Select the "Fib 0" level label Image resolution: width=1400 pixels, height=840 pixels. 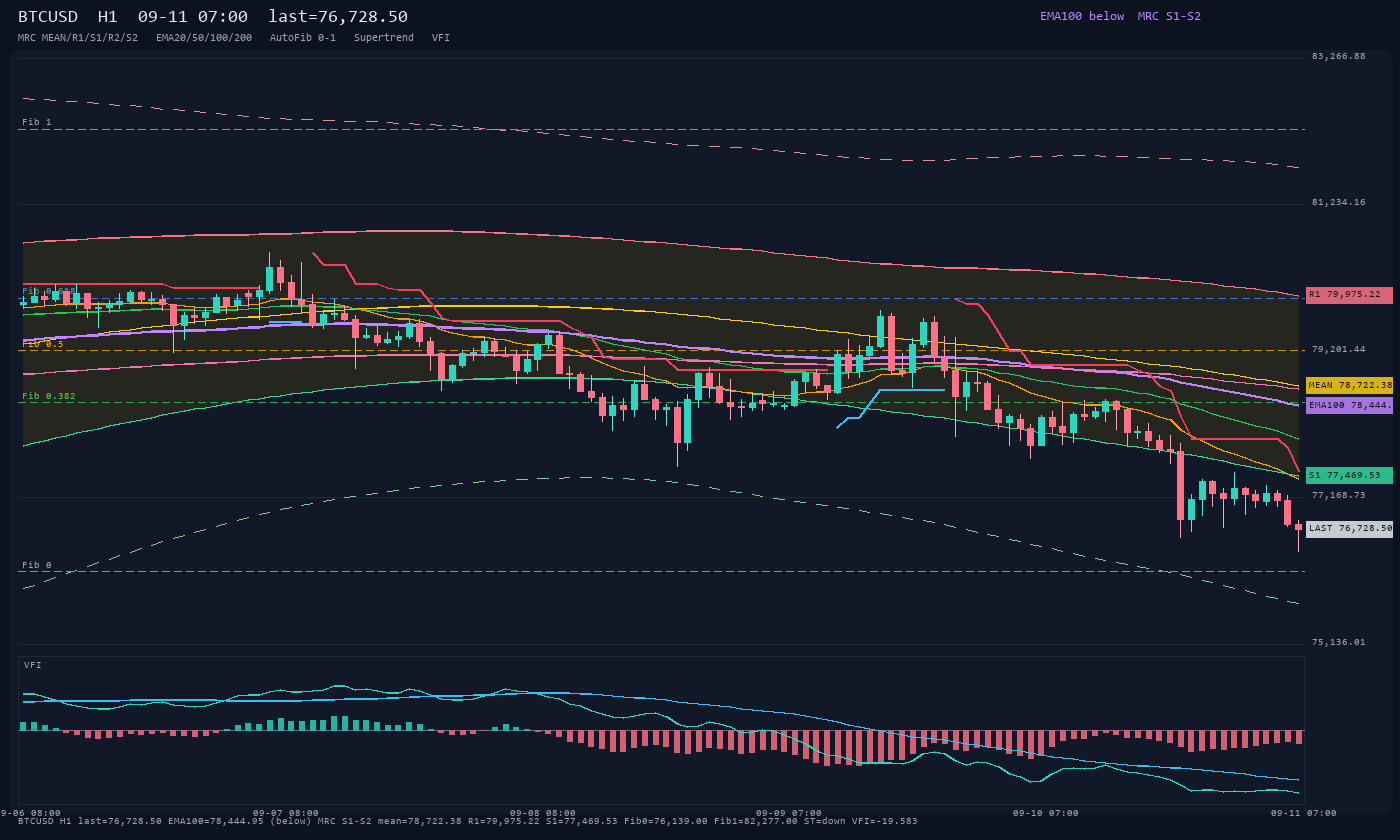37,565
